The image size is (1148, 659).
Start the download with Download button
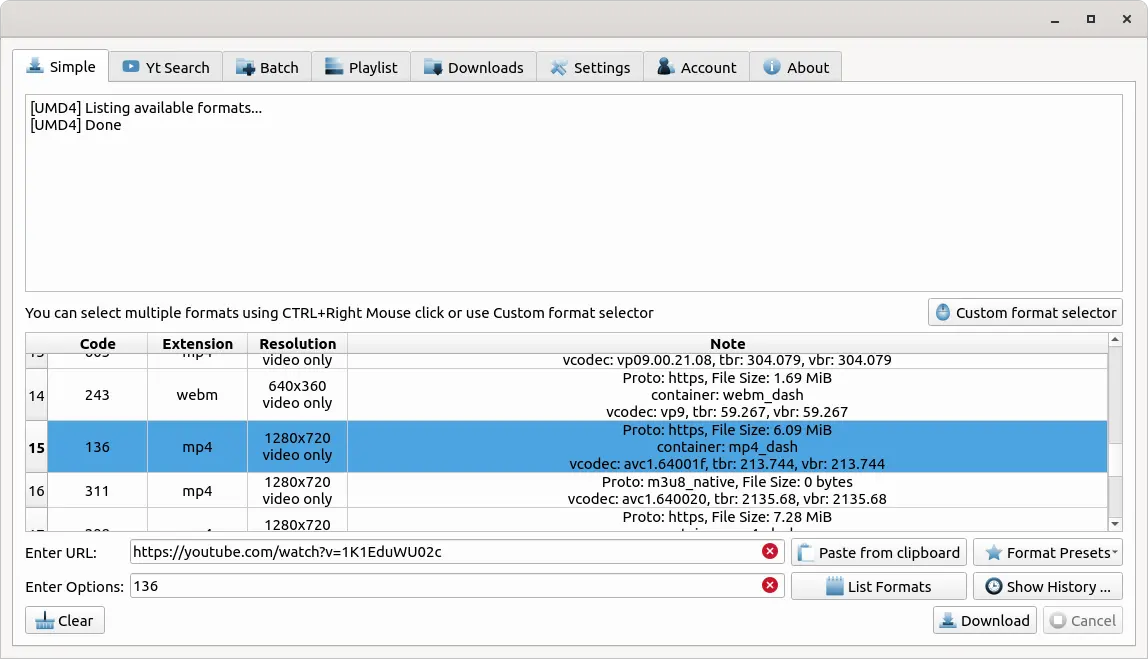coord(985,620)
